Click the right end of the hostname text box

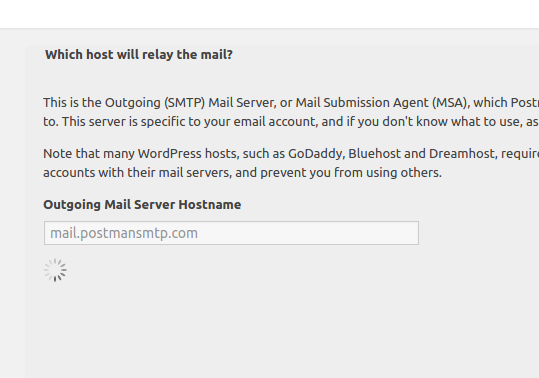click(x=409, y=233)
